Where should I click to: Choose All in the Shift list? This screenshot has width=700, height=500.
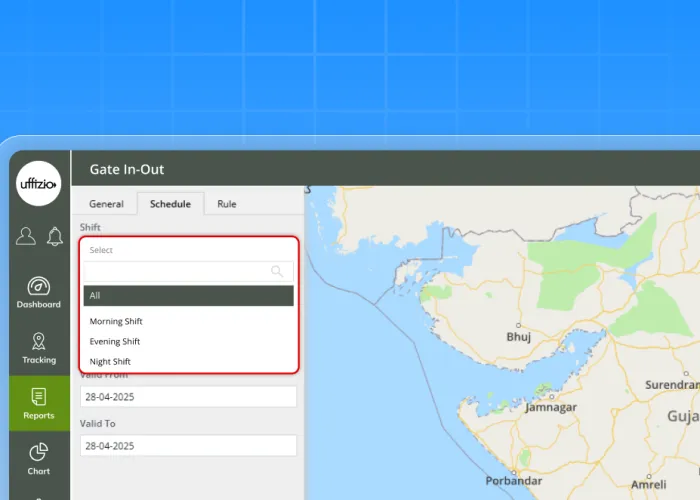[x=188, y=296]
